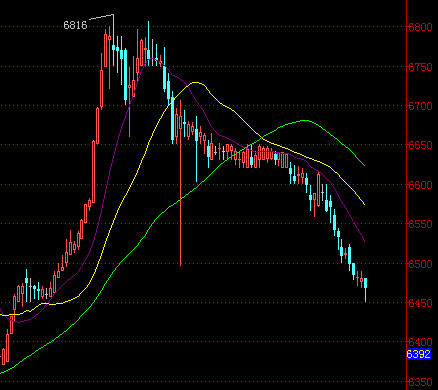This screenshot has height=390, width=438.
Task: Click the 6550 price axis label
Action: 421,224
